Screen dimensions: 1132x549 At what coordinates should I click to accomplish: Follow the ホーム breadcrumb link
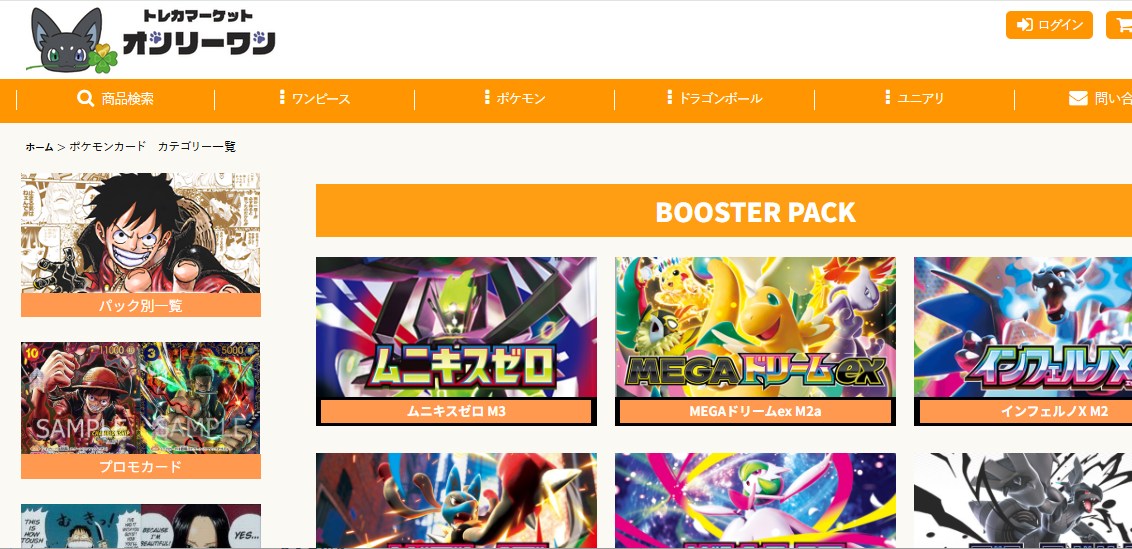(40, 147)
